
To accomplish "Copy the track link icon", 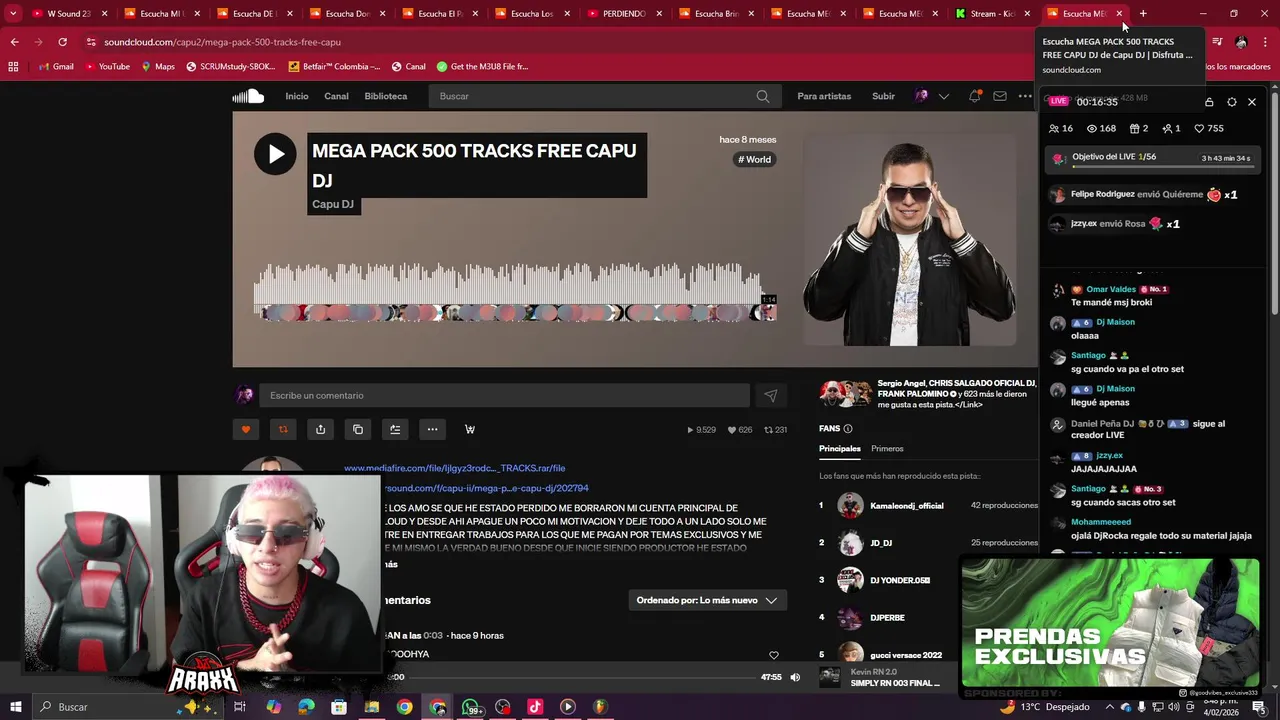I will (358, 429).
